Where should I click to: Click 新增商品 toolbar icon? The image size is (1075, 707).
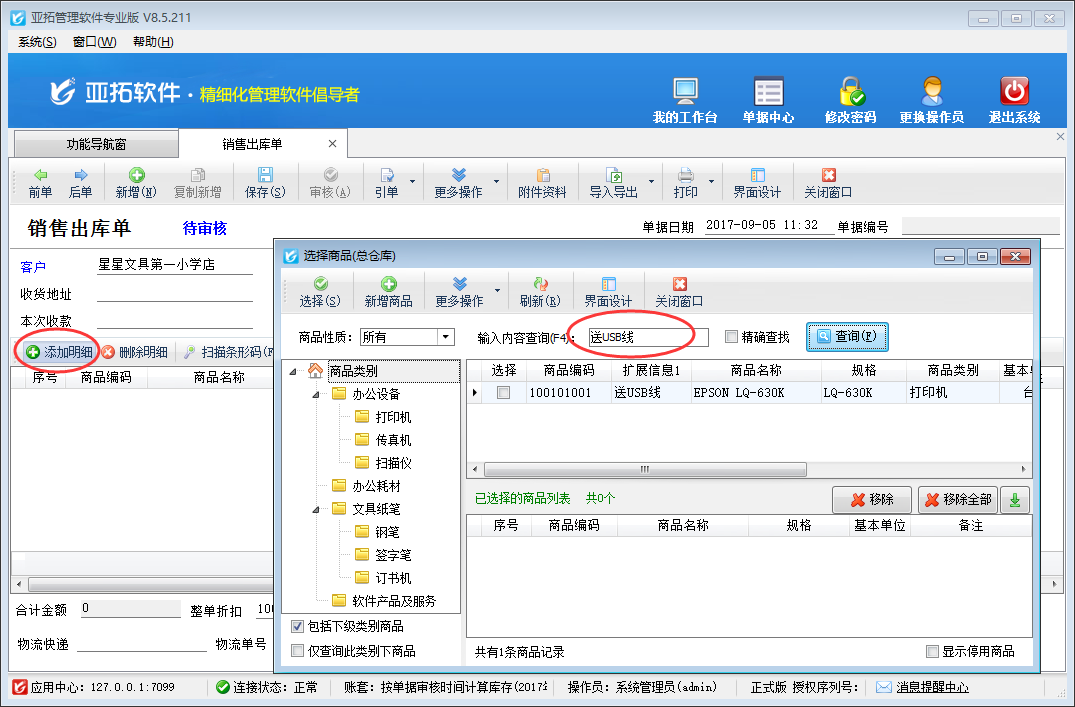point(388,291)
